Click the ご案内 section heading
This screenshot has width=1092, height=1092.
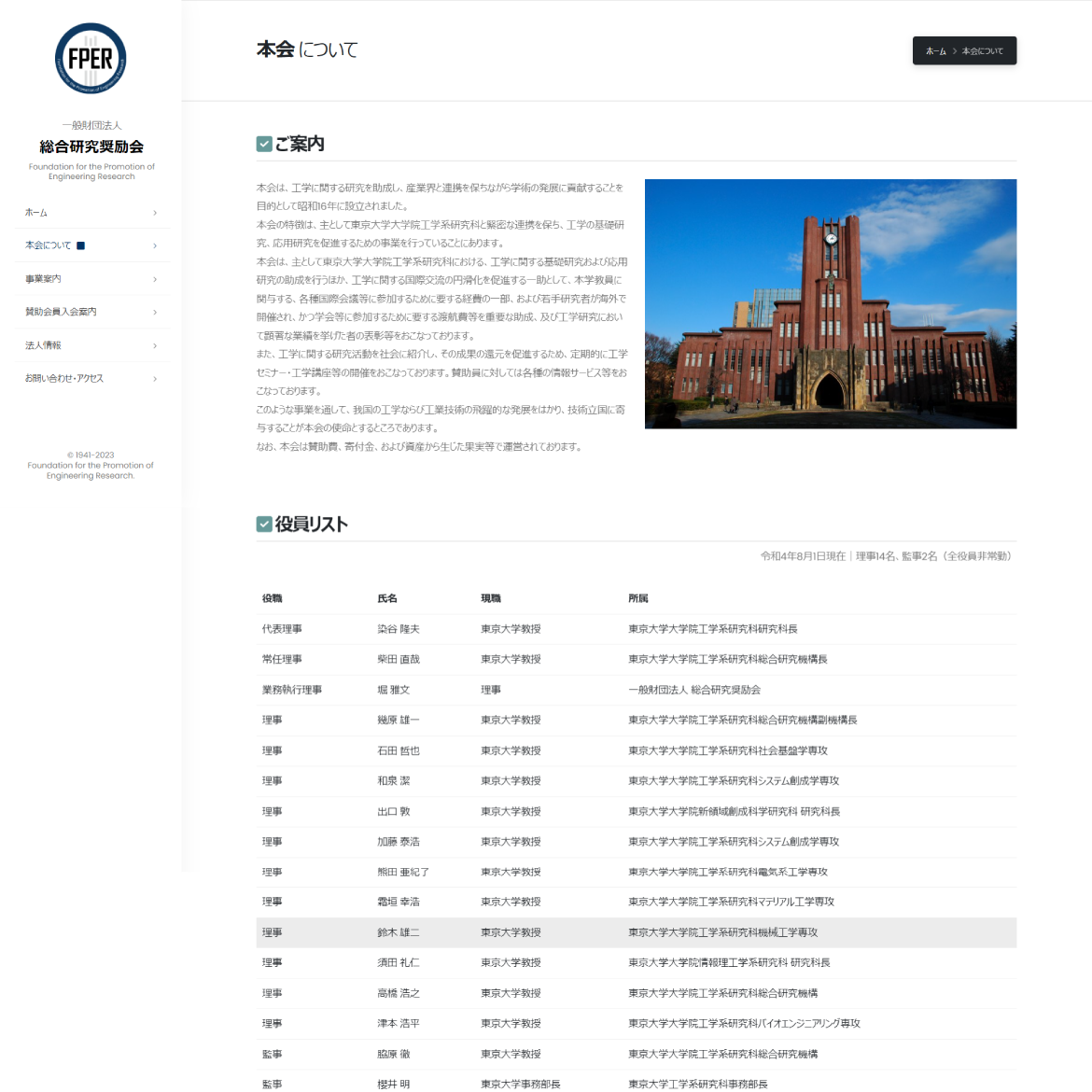(x=300, y=144)
